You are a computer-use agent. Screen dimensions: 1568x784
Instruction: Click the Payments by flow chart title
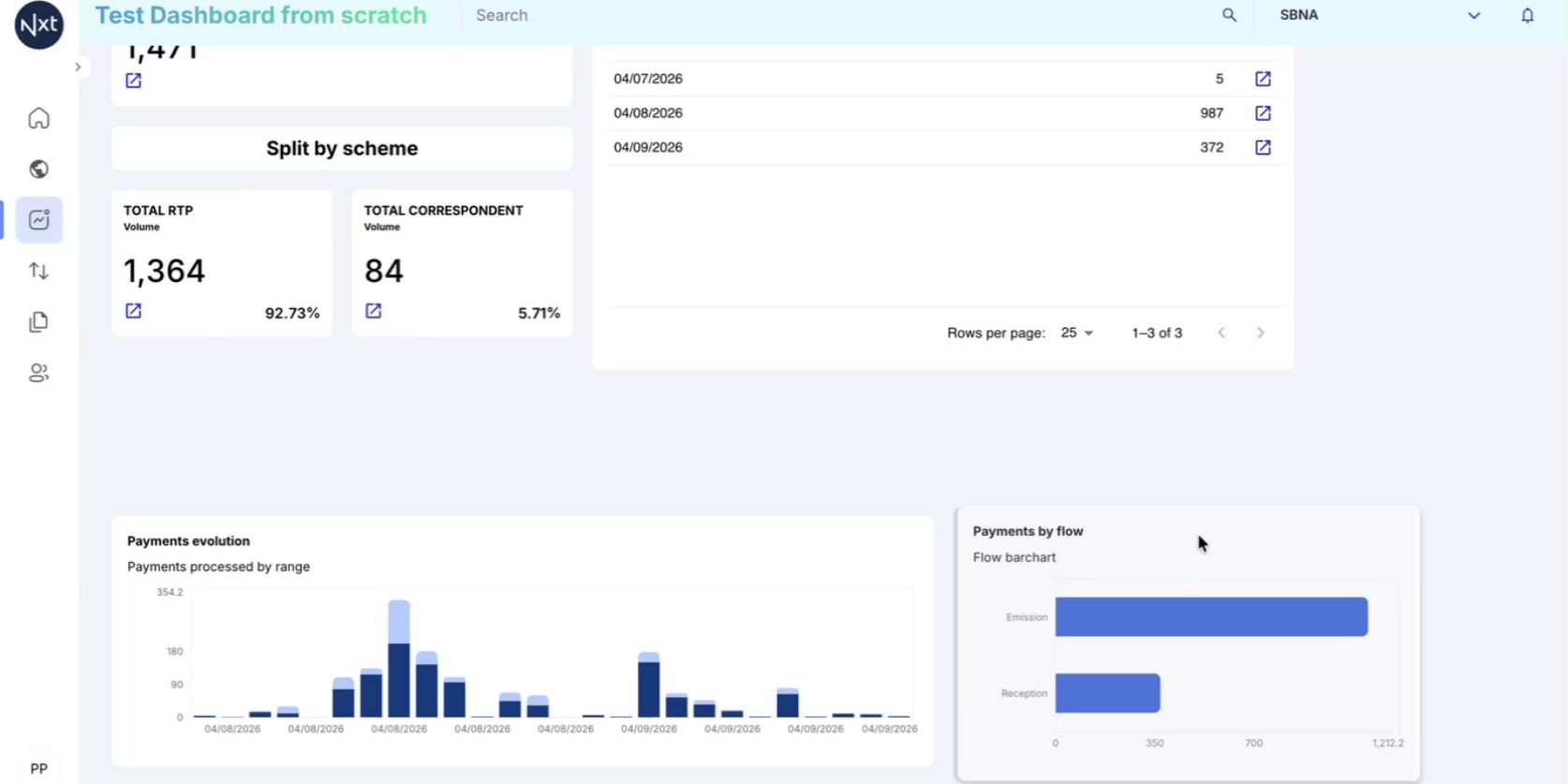click(x=1028, y=531)
